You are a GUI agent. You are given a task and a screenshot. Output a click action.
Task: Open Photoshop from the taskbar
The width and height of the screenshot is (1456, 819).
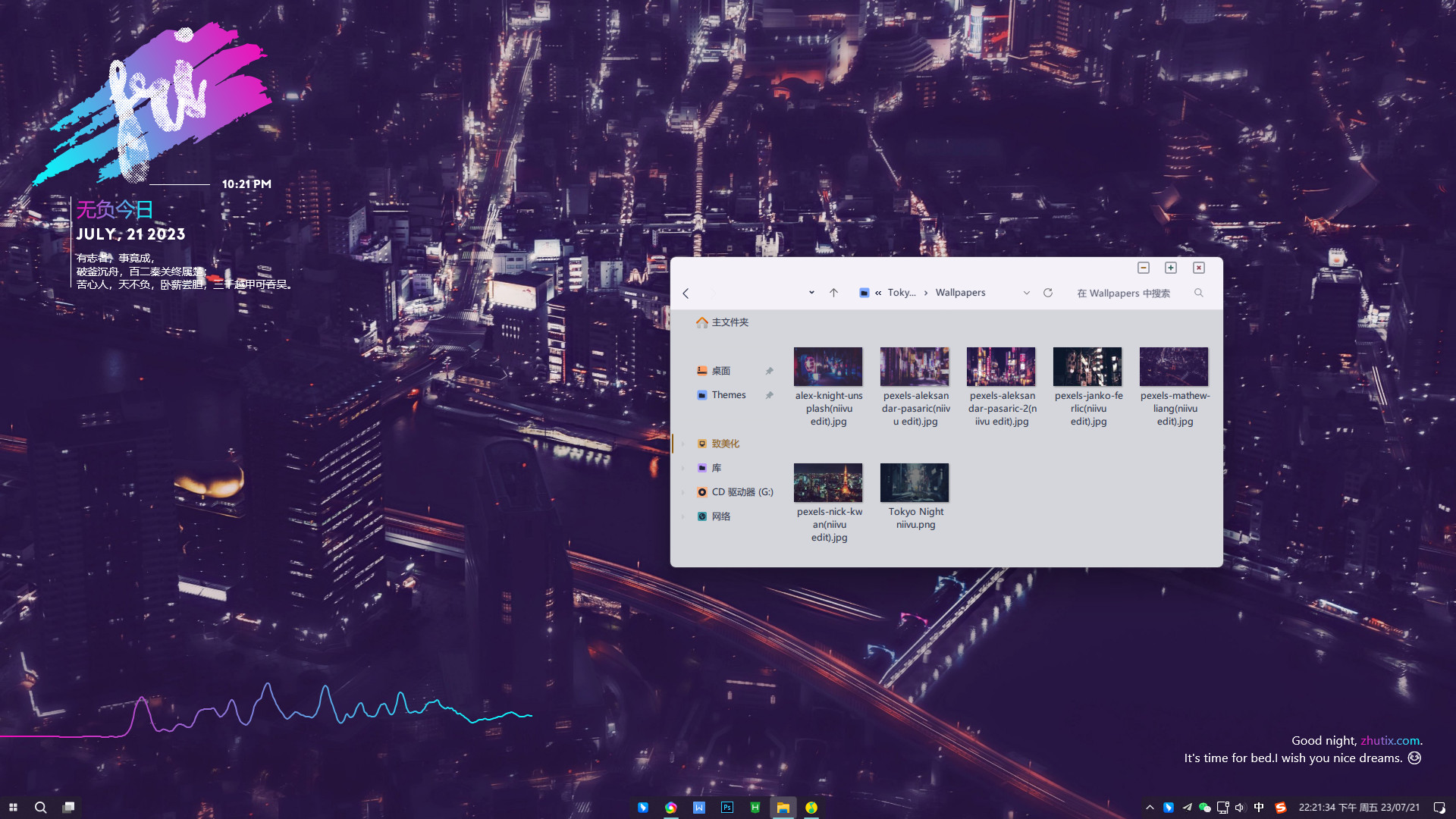[727, 808]
